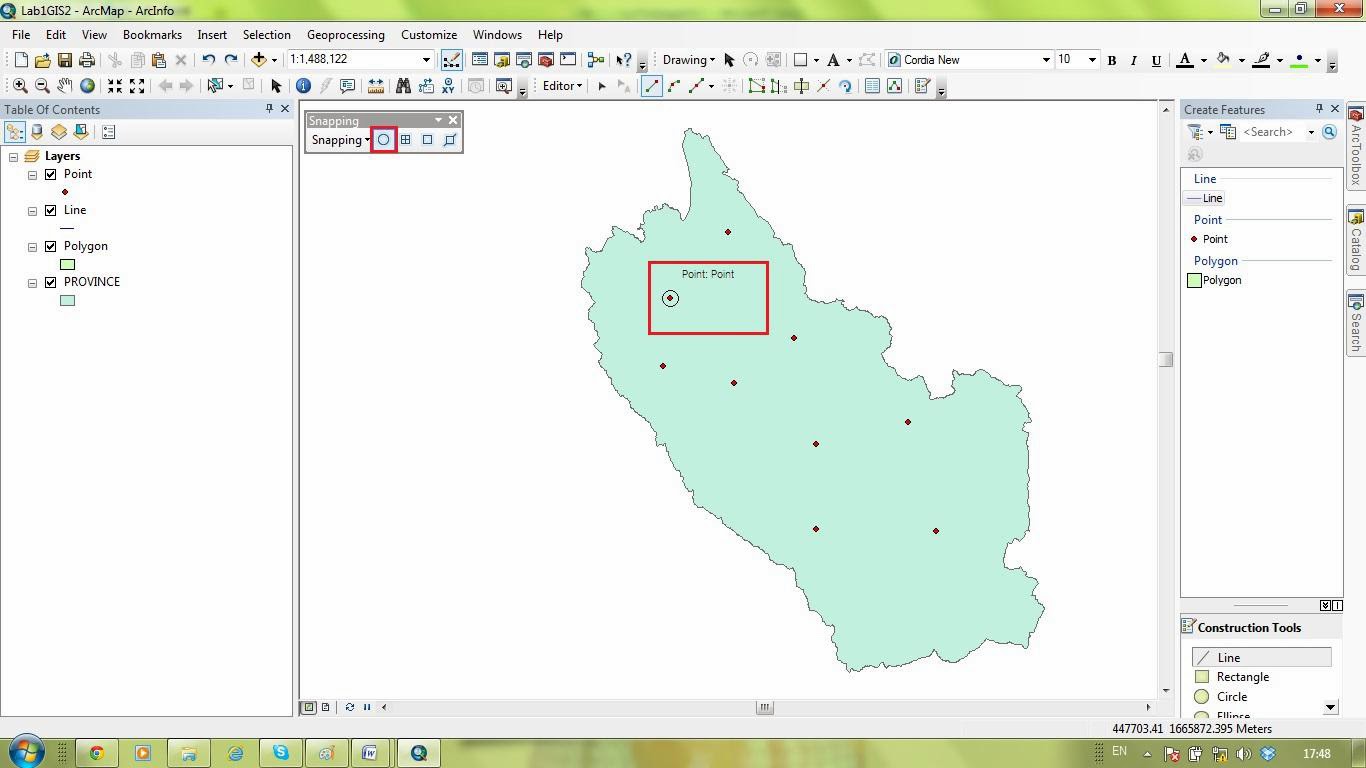Toggle bold text formatting
The height and width of the screenshot is (768, 1366).
pyautogui.click(x=1111, y=60)
